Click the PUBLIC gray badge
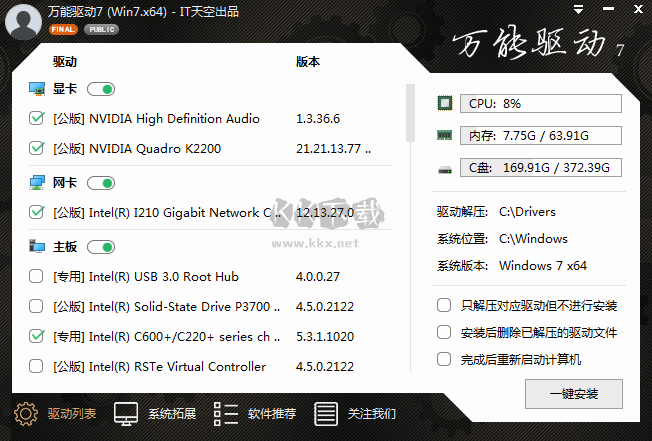This screenshot has width=652, height=441. click(x=101, y=30)
